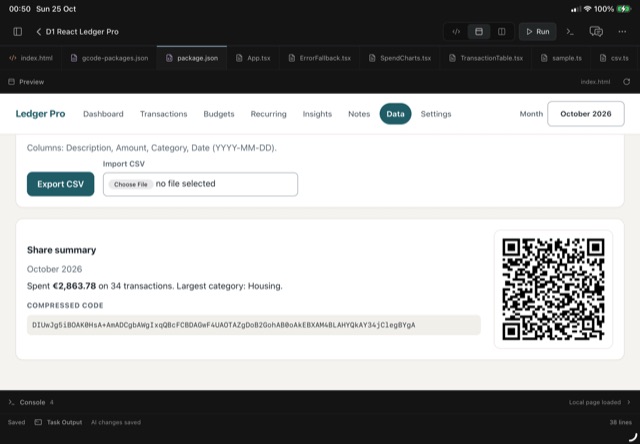Go to the Dashboard page

[103, 114]
